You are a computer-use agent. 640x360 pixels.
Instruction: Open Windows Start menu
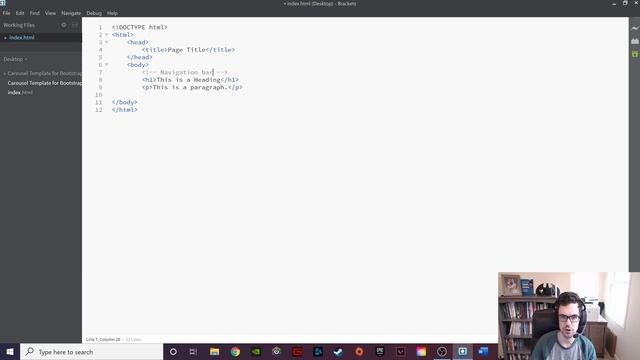click(x=10, y=352)
